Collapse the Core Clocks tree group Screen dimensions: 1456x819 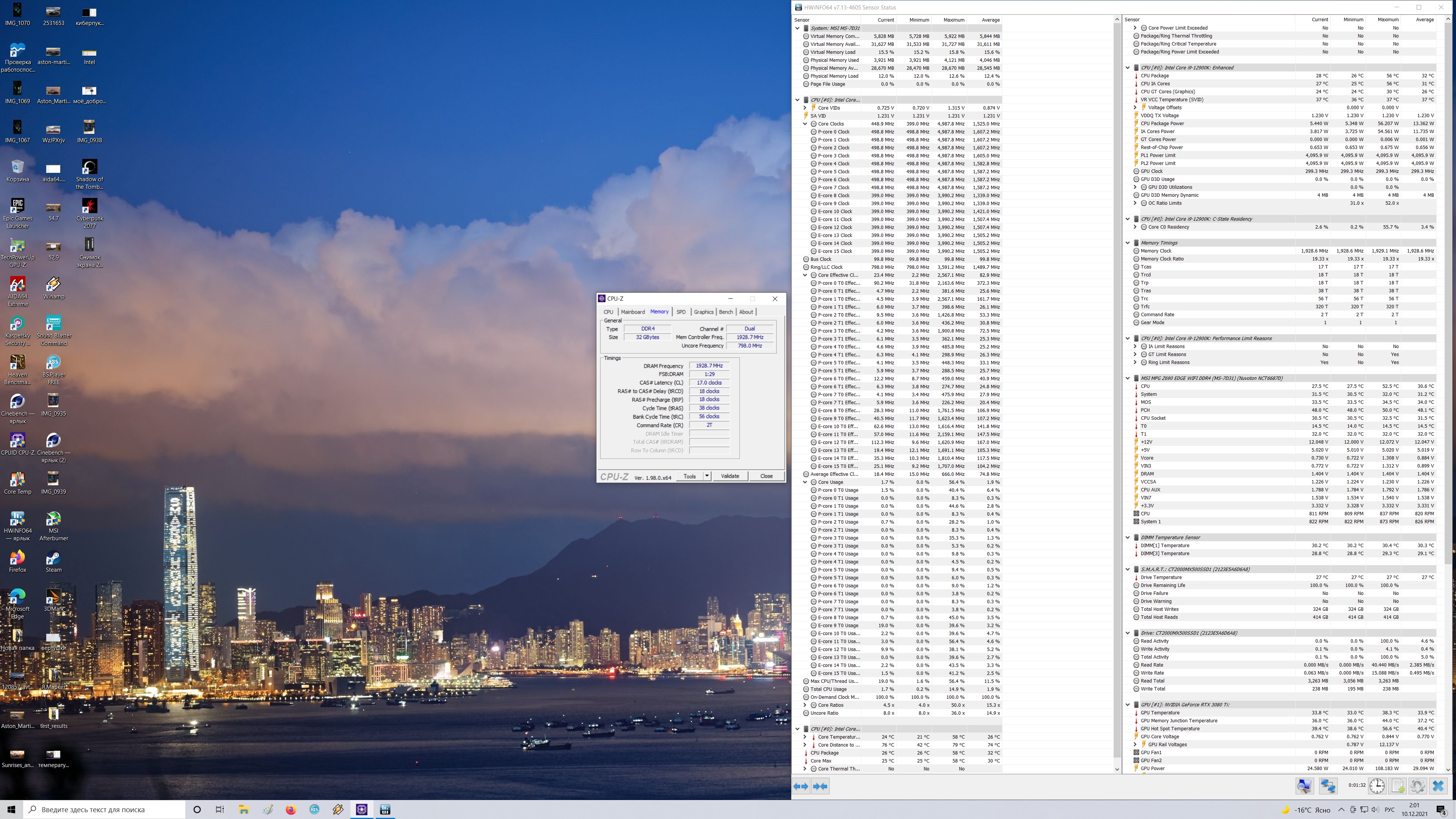pyautogui.click(x=805, y=124)
